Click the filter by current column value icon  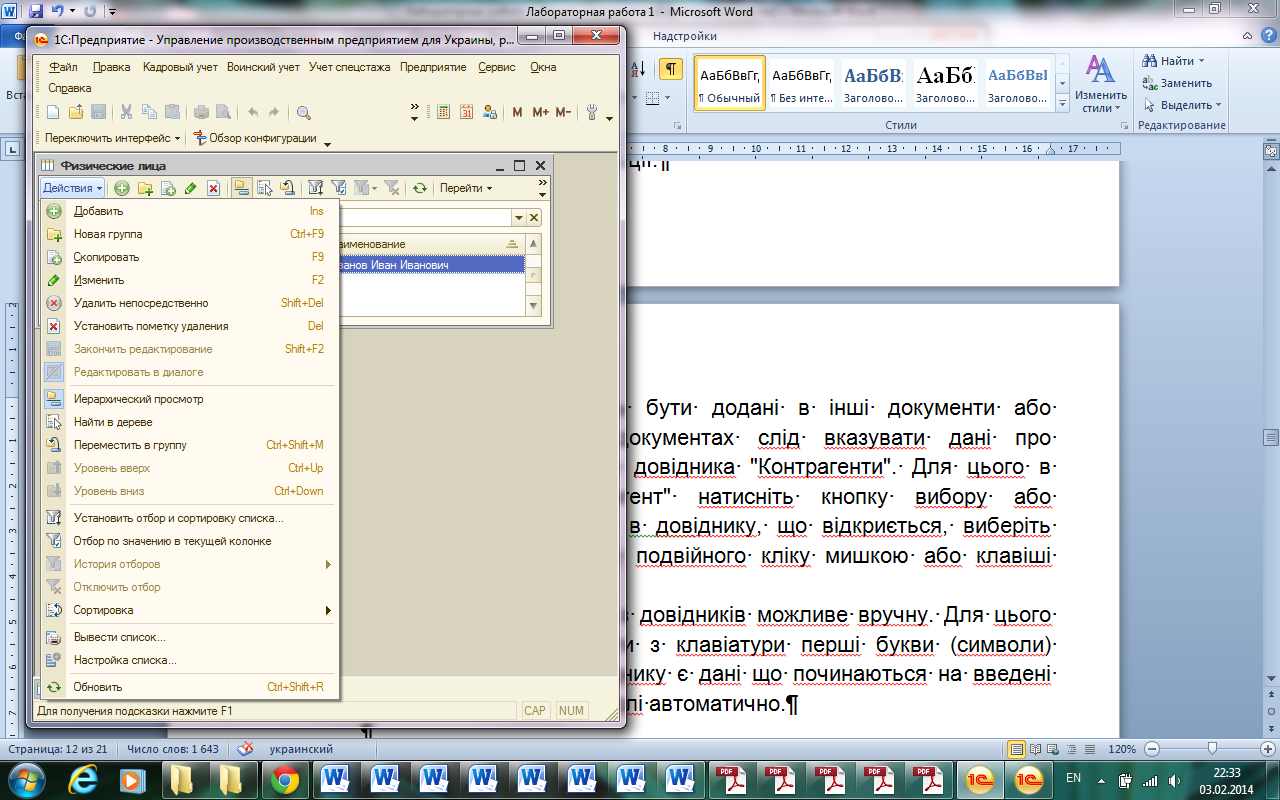[x=339, y=187]
